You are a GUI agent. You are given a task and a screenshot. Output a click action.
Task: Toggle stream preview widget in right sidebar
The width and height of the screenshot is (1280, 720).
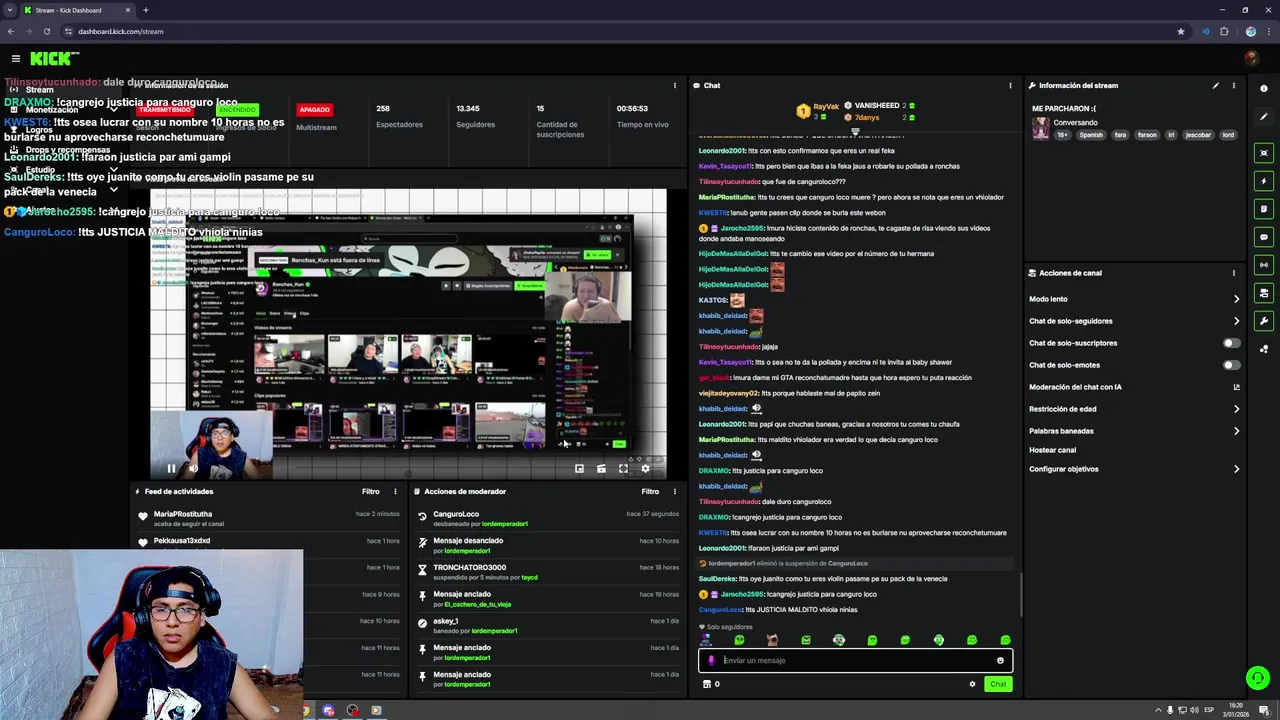1264,153
